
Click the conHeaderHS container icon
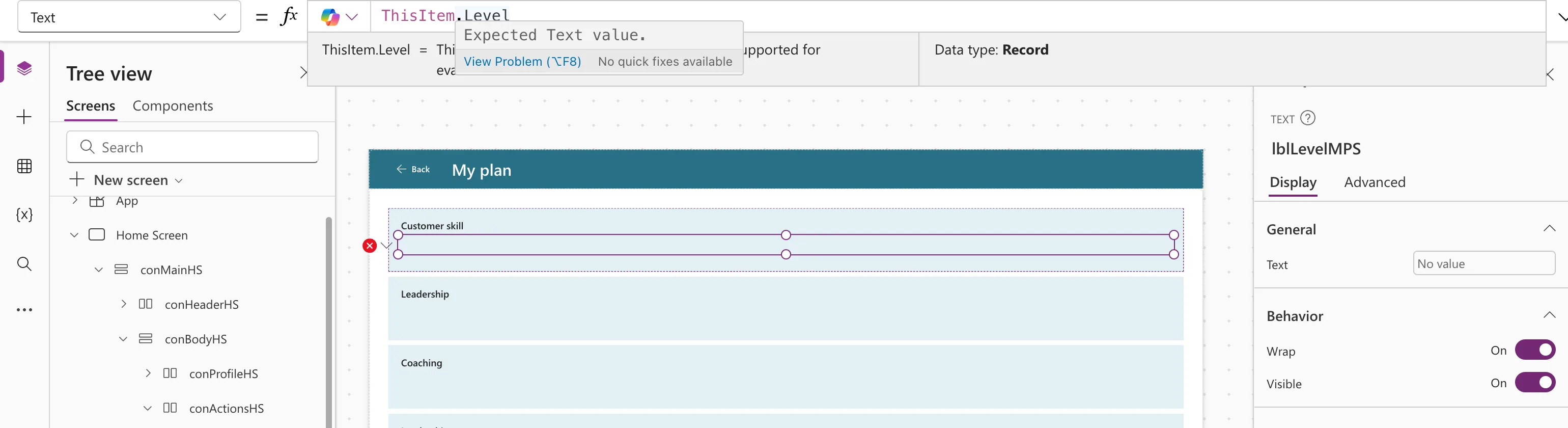click(146, 304)
